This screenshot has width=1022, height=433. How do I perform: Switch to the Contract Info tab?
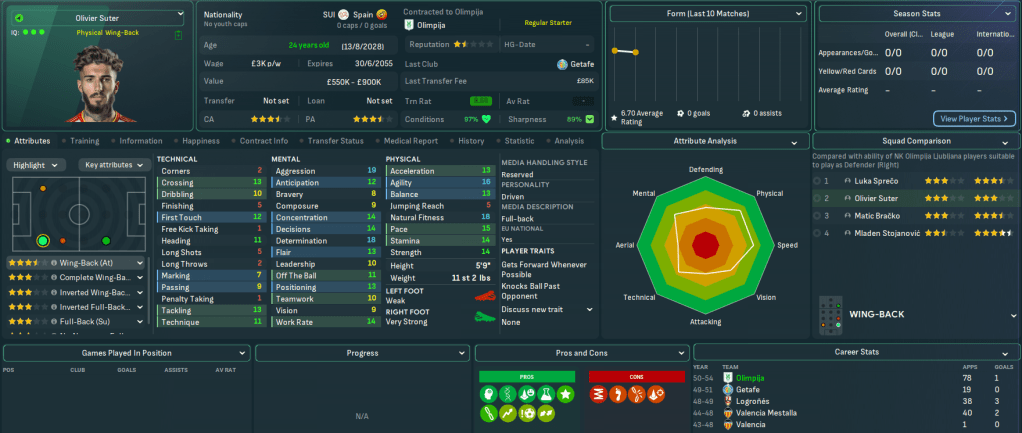264,141
